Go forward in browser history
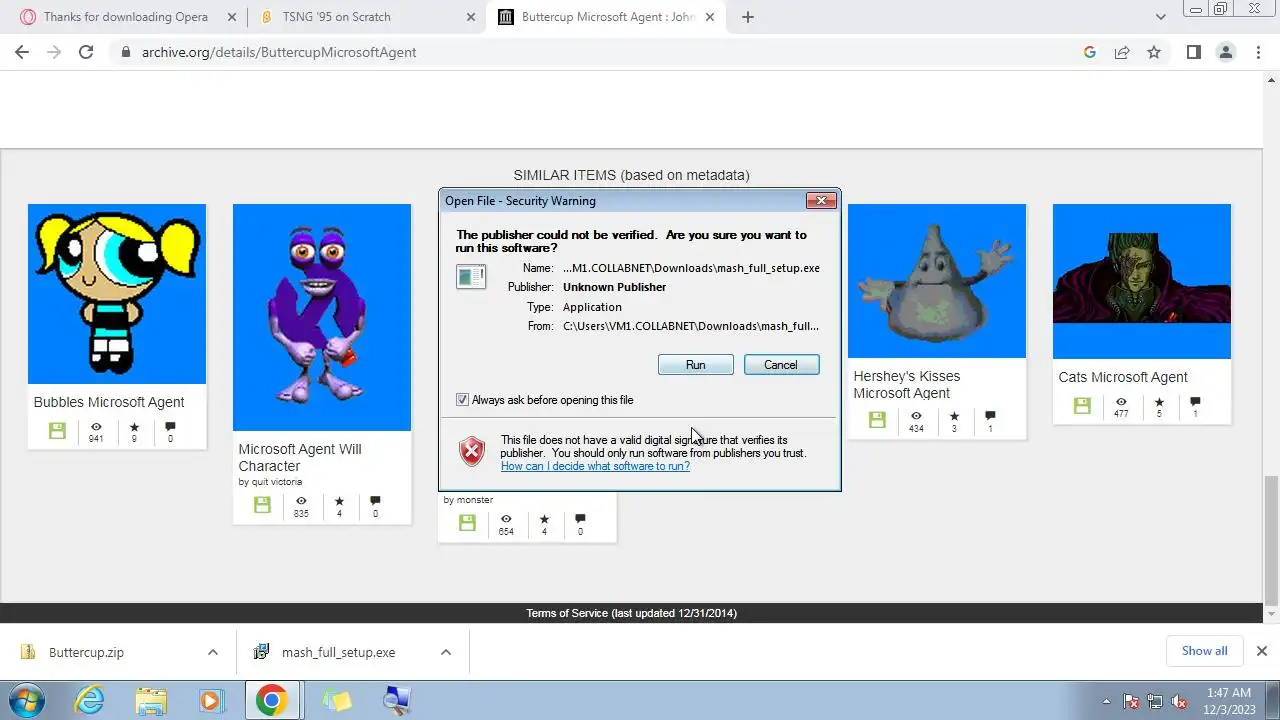 pos(54,52)
